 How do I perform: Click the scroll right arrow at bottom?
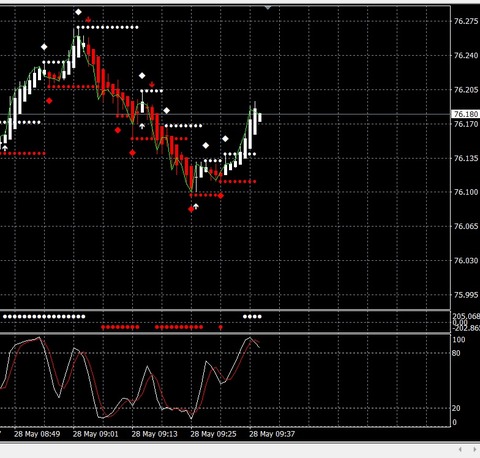click(474, 450)
